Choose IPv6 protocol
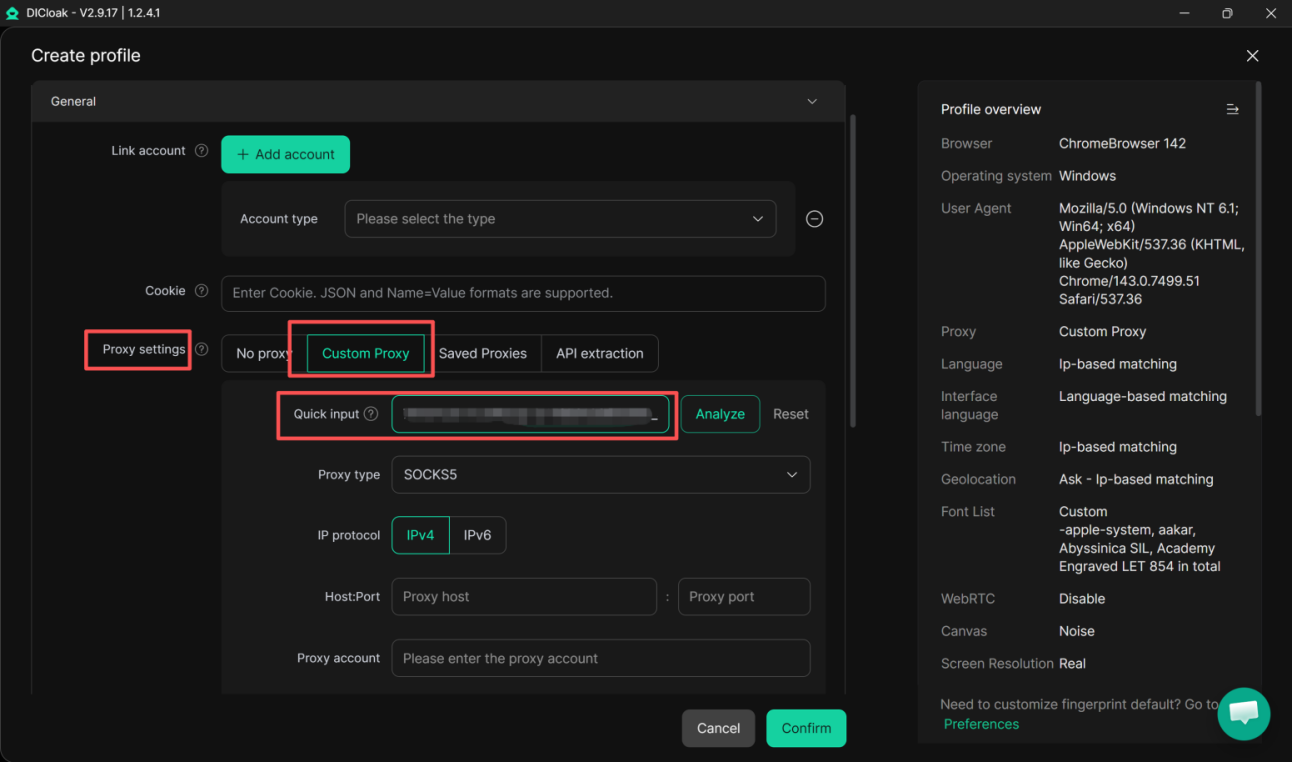1293x762 pixels. (477, 535)
